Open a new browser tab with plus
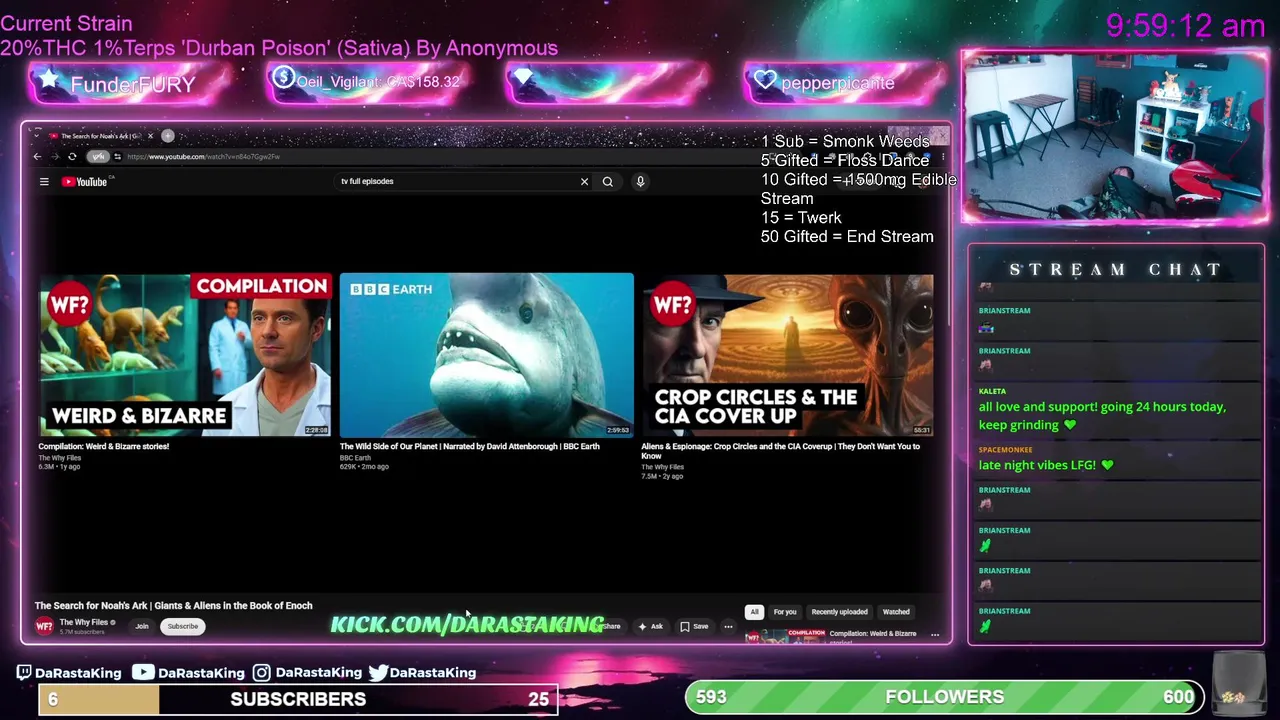 pyautogui.click(x=168, y=136)
